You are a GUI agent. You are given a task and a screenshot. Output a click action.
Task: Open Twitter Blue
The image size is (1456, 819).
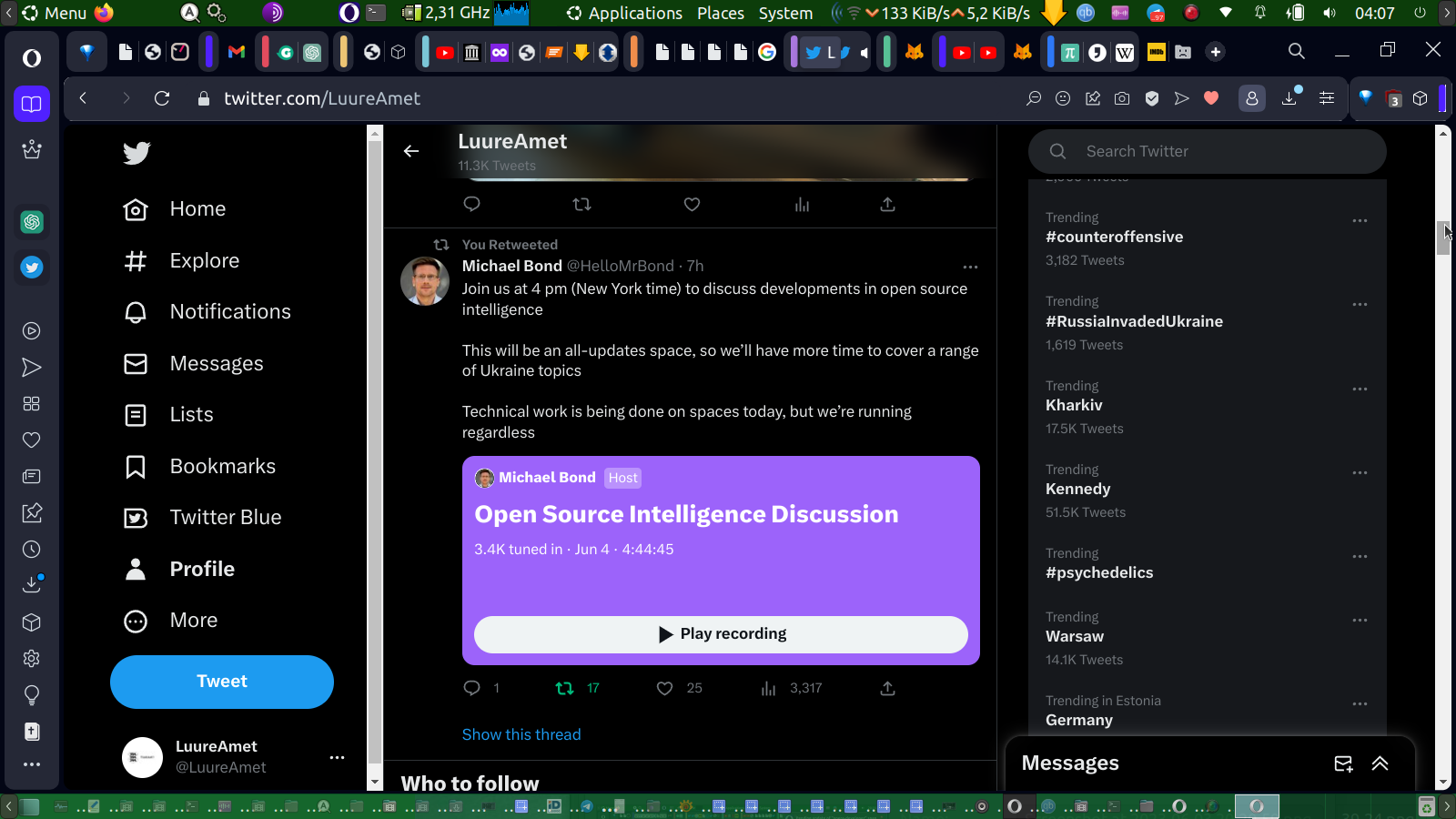pyautogui.click(x=202, y=518)
